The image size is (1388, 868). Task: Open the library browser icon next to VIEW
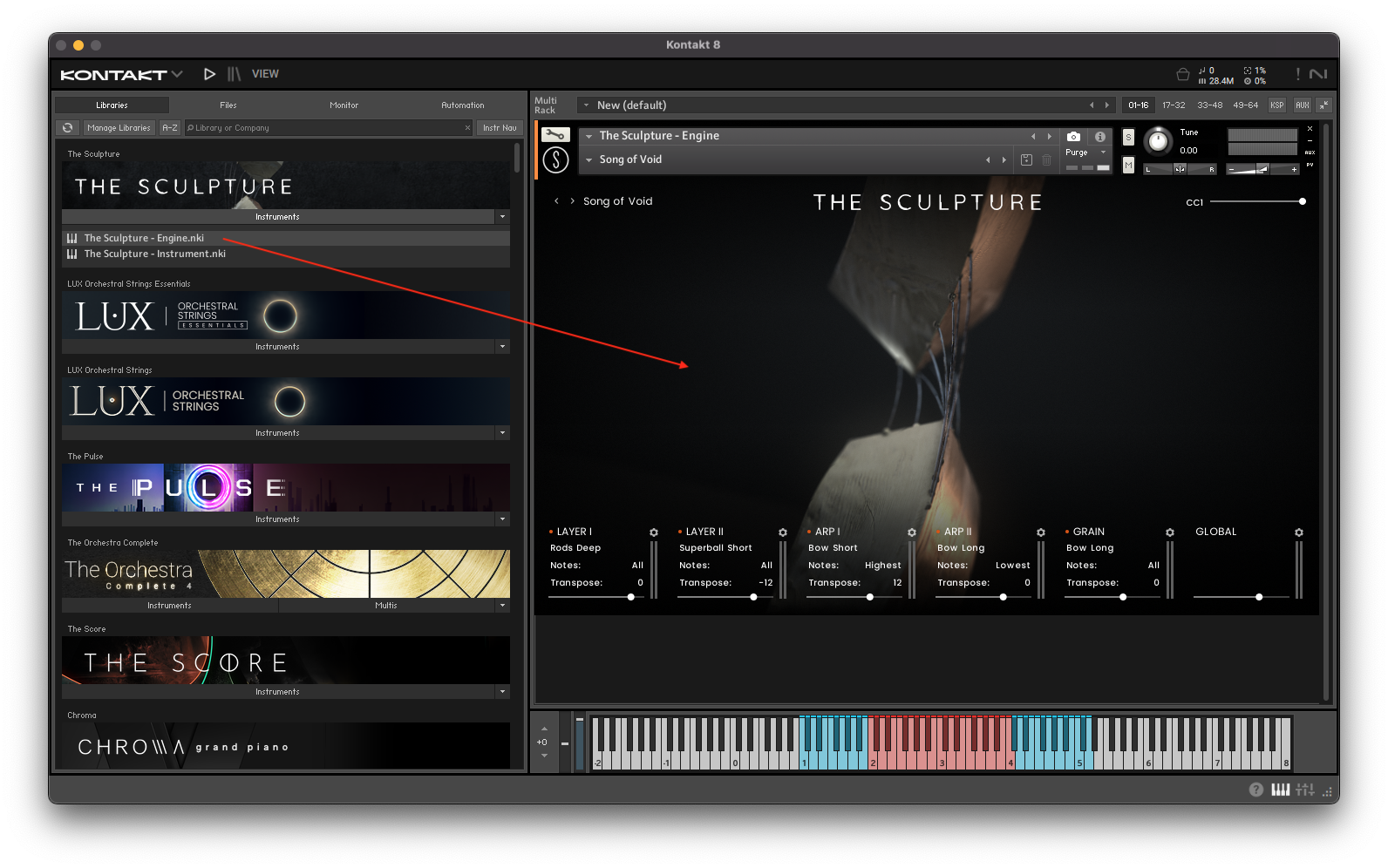click(x=234, y=74)
